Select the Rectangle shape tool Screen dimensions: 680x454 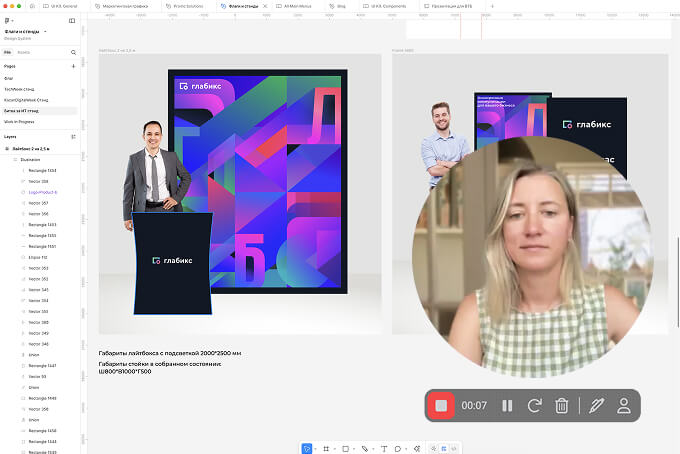[345, 449]
